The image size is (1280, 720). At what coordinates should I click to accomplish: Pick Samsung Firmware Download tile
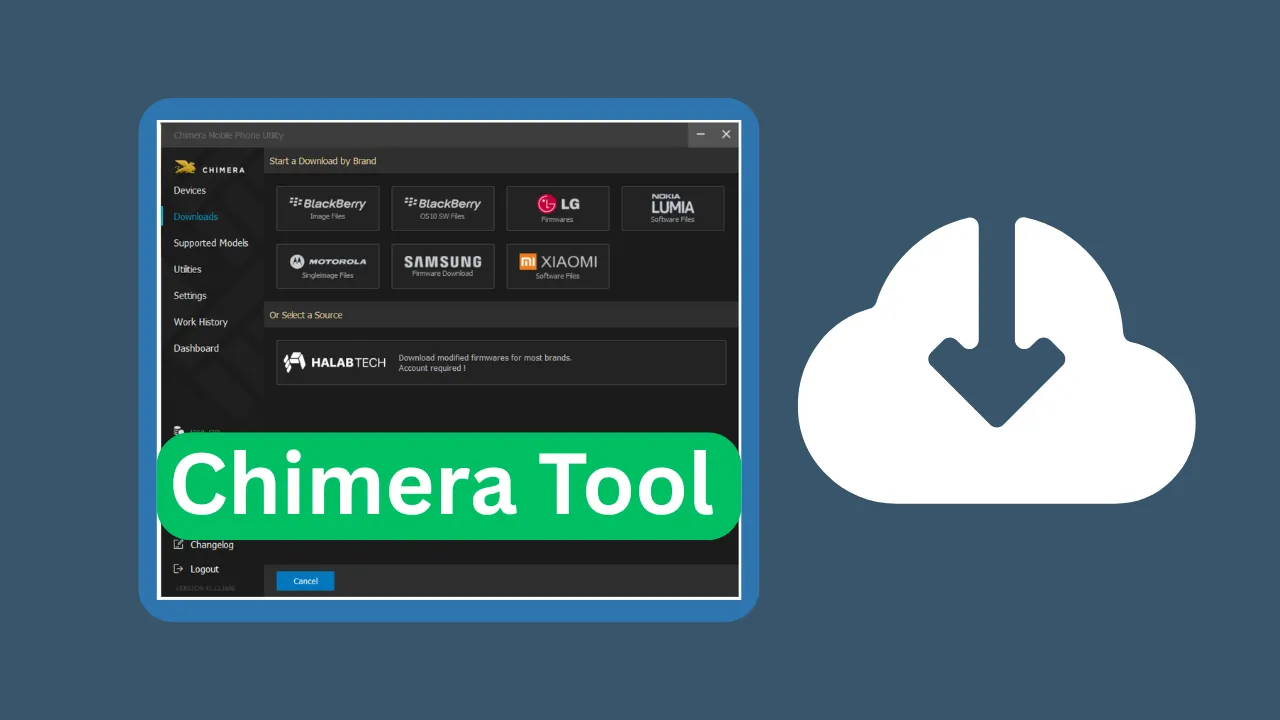[x=443, y=266]
